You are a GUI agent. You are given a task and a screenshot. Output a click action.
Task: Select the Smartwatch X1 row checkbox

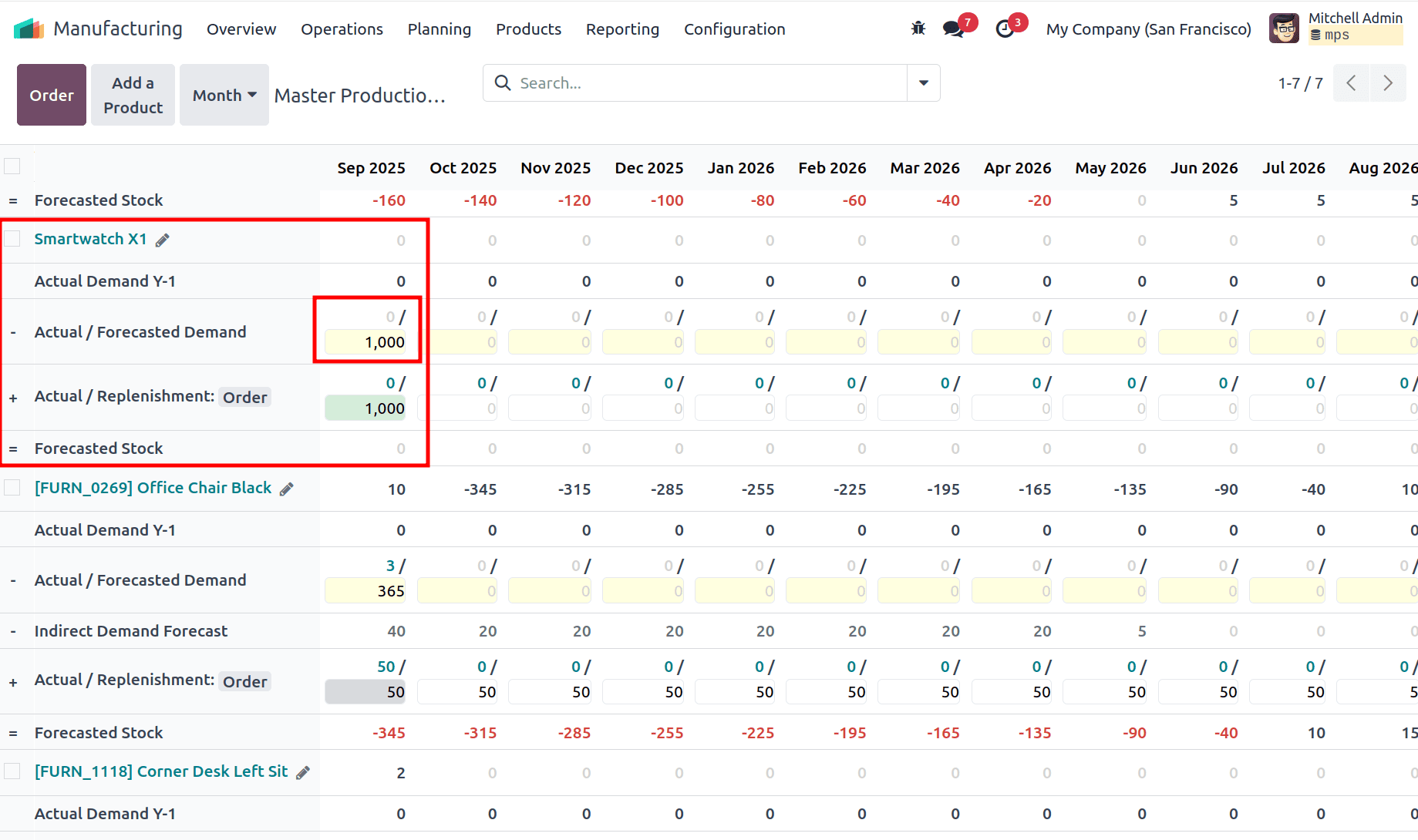(12, 238)
